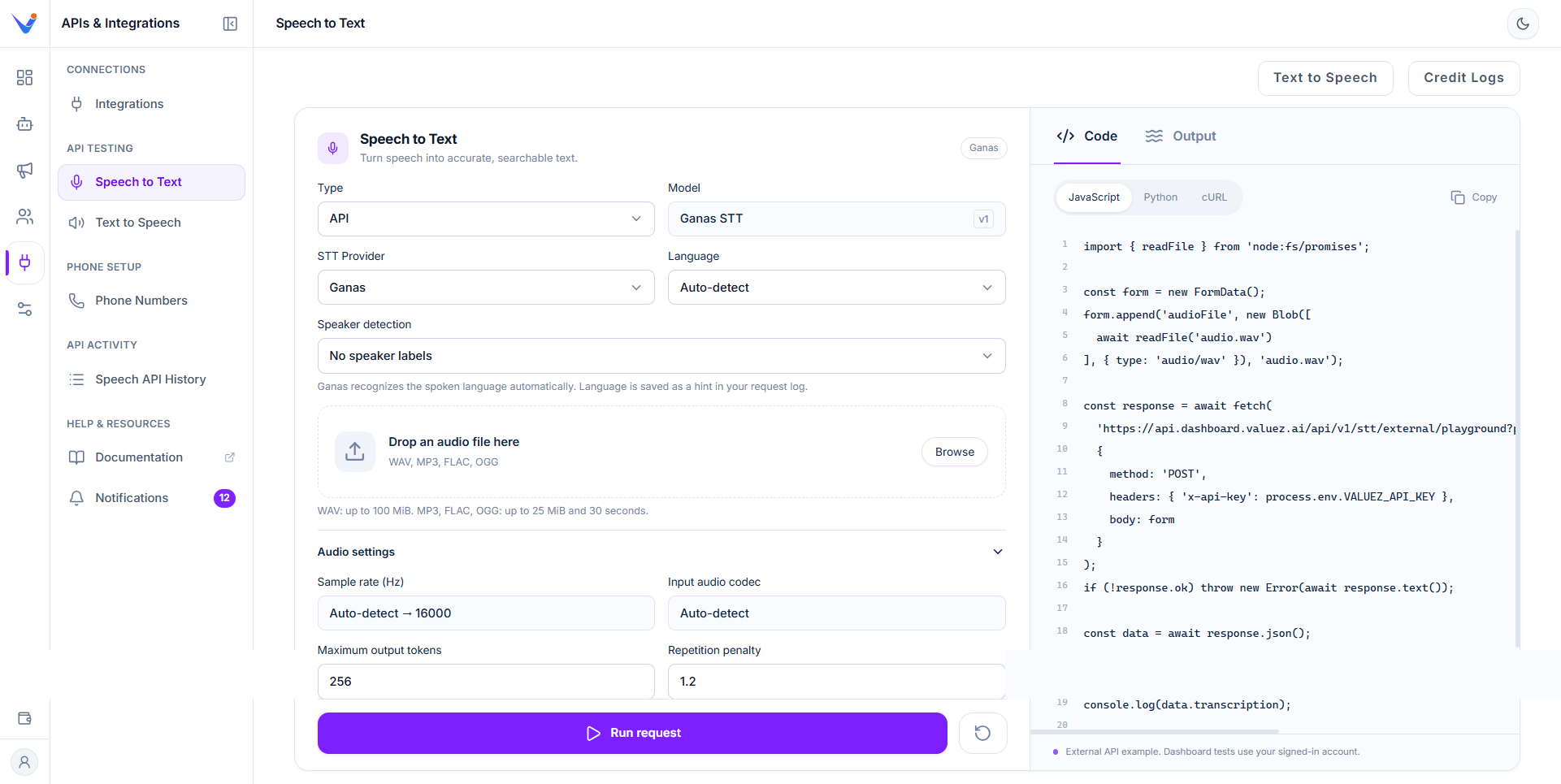Select the cURL code language tab
This screenshot has width=1561, height=784.
pos(1214,197)
